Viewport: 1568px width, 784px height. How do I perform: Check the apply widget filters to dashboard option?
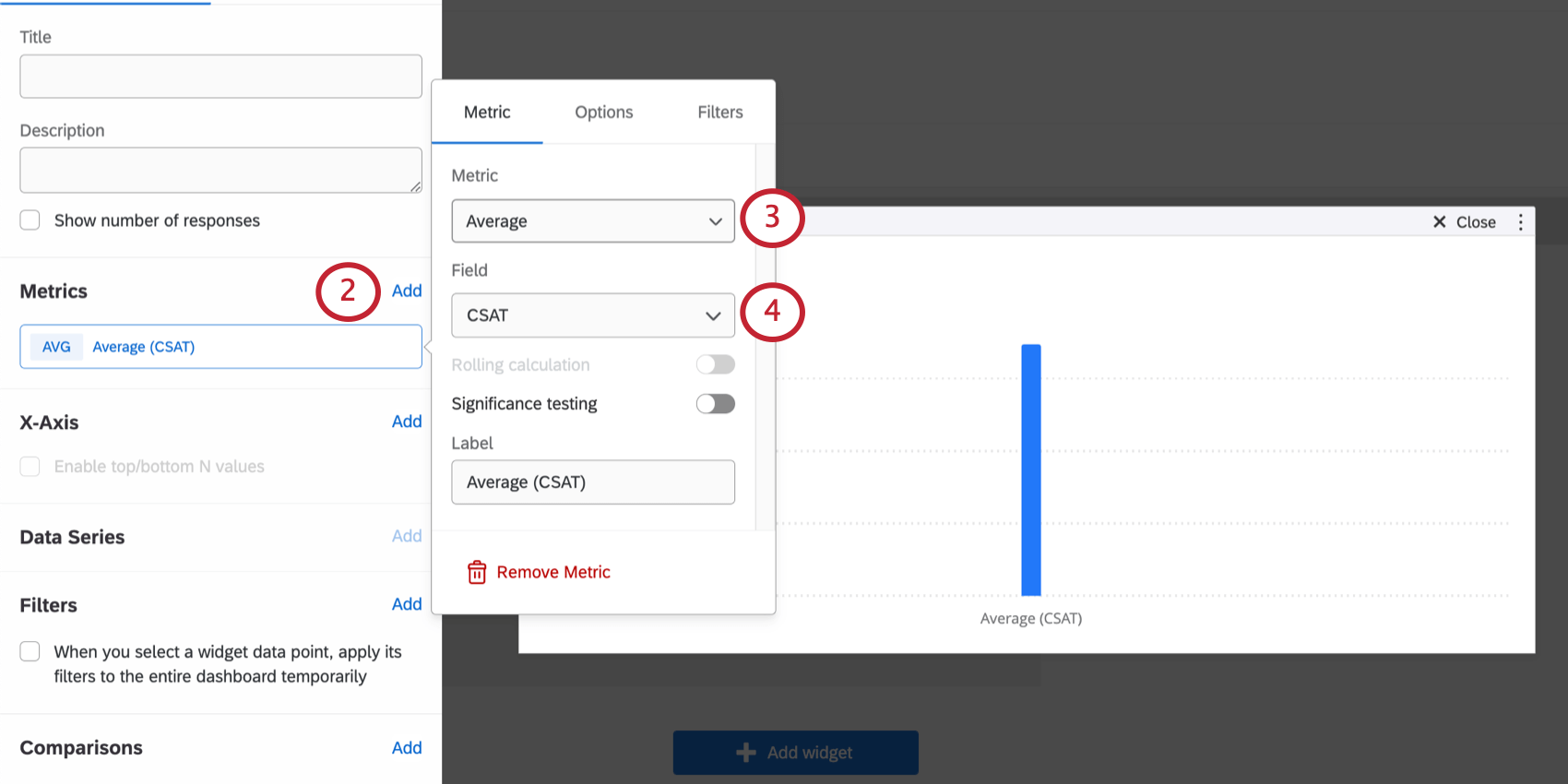click(30, 652)
